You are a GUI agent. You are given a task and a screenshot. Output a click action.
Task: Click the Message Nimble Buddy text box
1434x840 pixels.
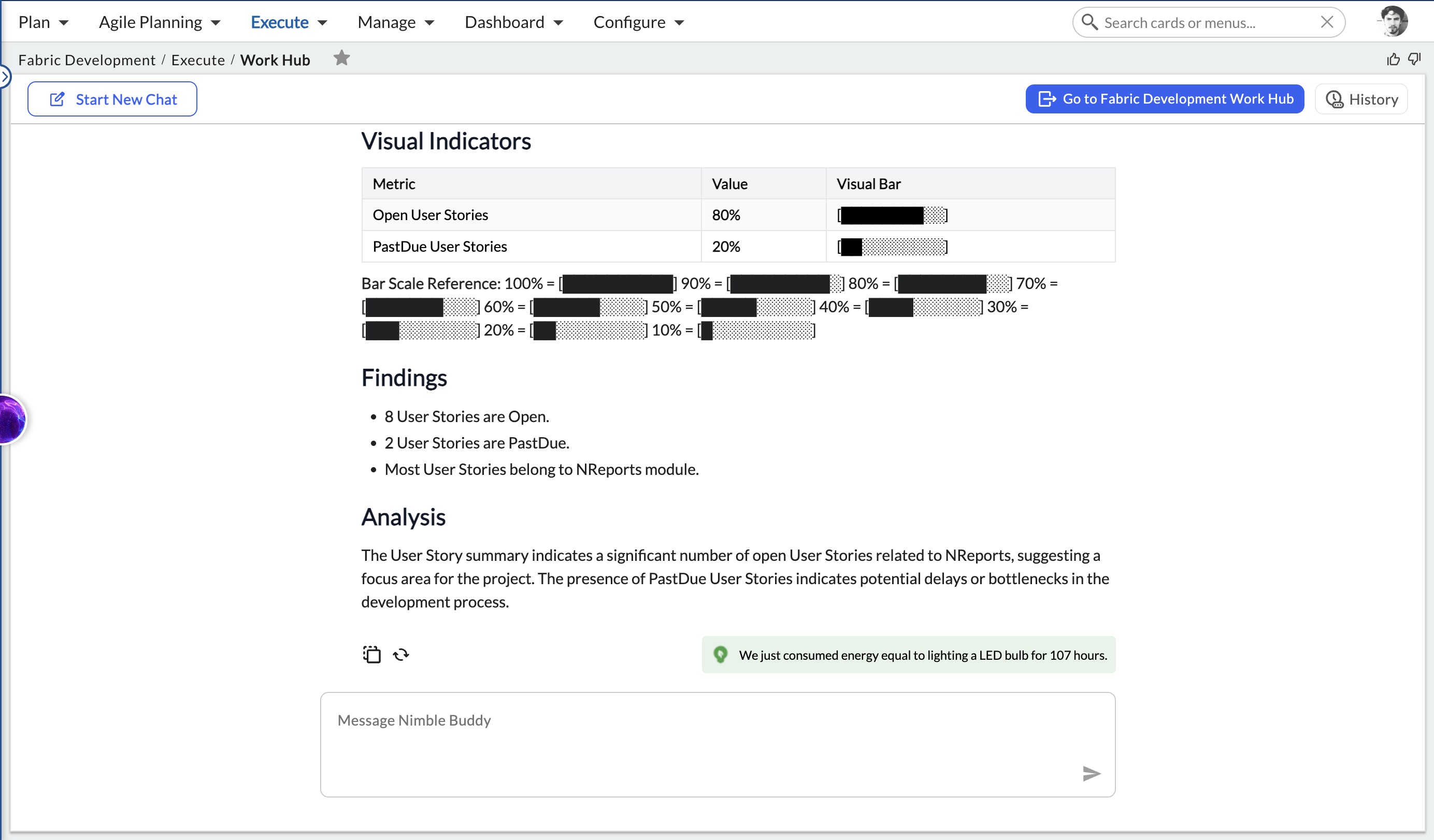pyautogui.click(x=718, y=745)
